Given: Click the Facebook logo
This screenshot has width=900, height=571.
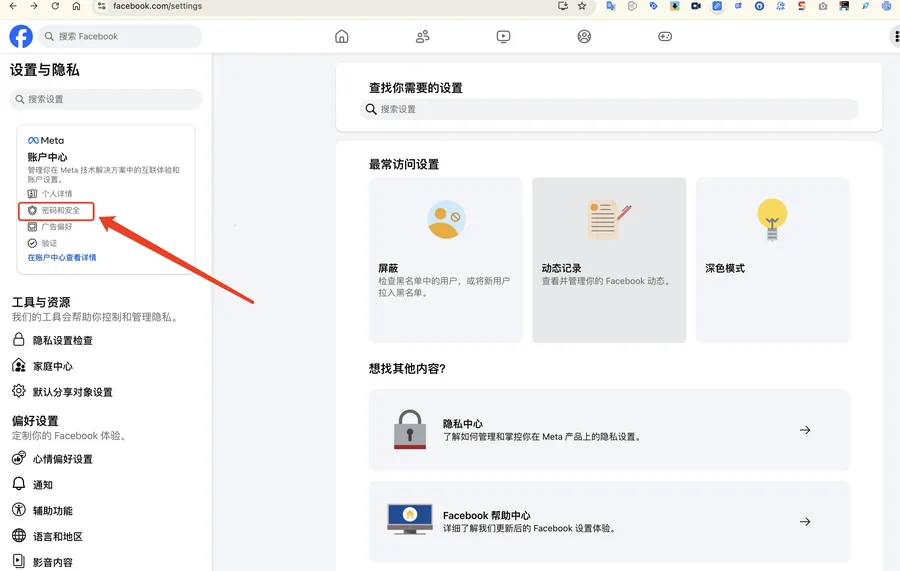Looking at the screenshot, I should coord(21,36).
